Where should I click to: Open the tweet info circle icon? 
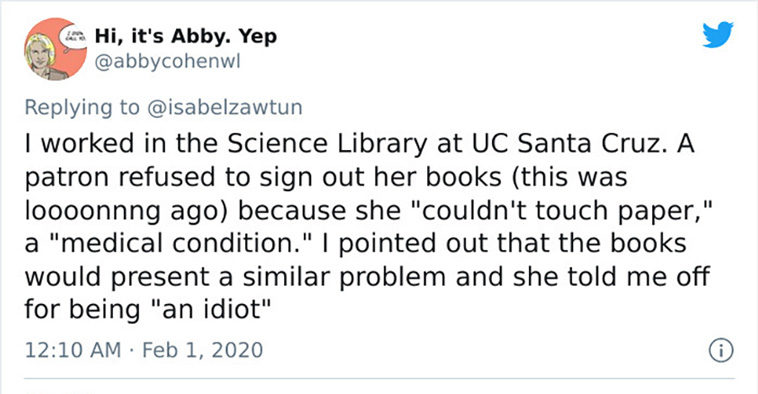[721, 350]
